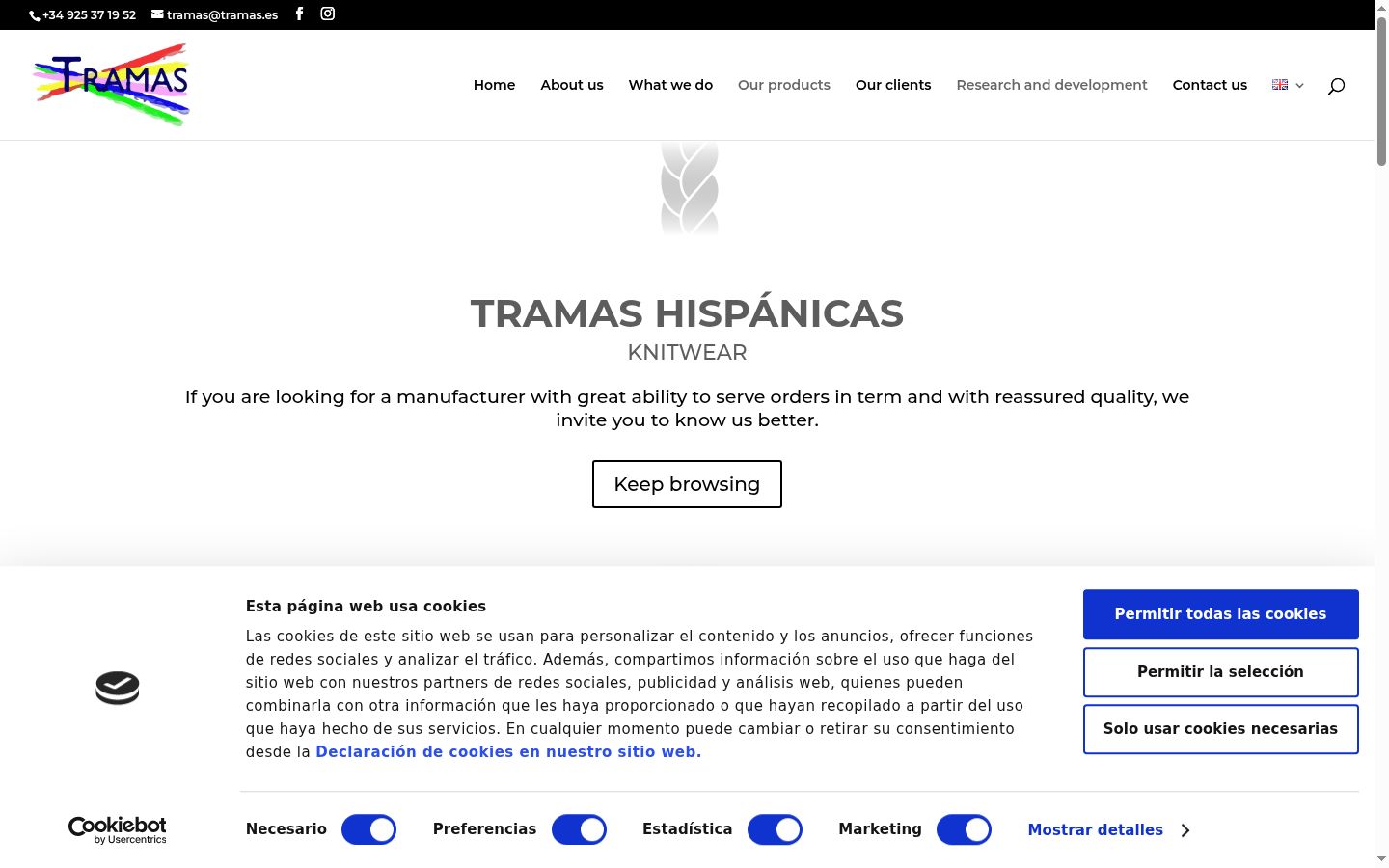Screen dimensions: 1389x868
Task: Click the tramas@tramas.es email link
Action: click(x=215, y=14)
